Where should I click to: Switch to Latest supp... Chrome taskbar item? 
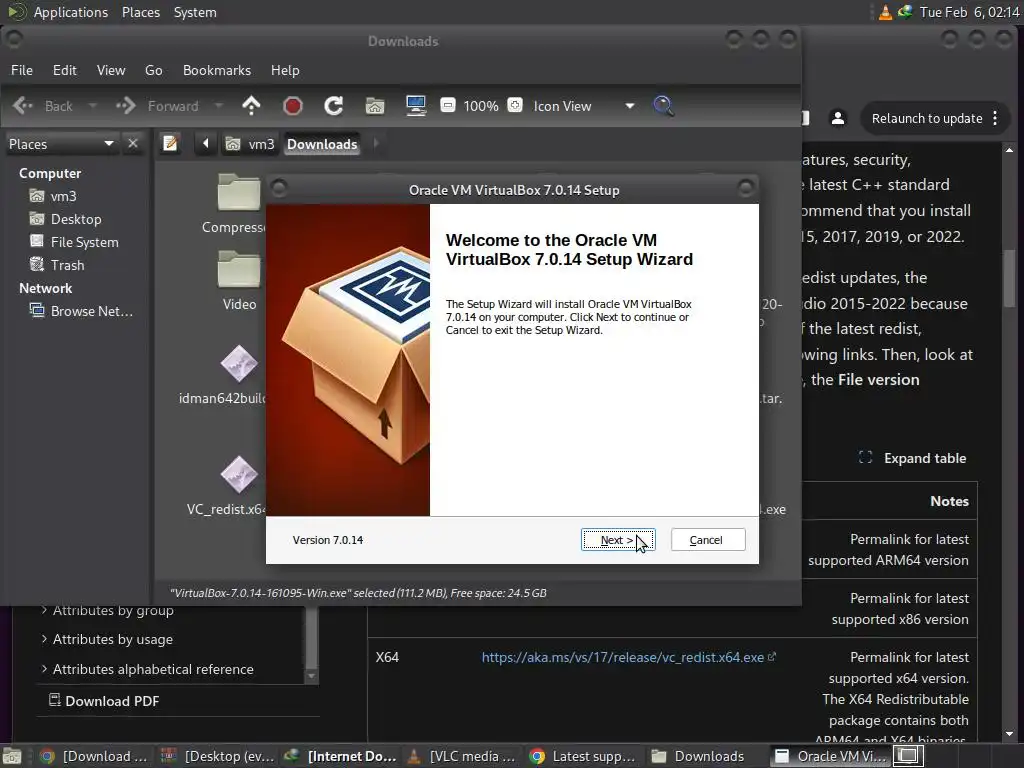584,756
